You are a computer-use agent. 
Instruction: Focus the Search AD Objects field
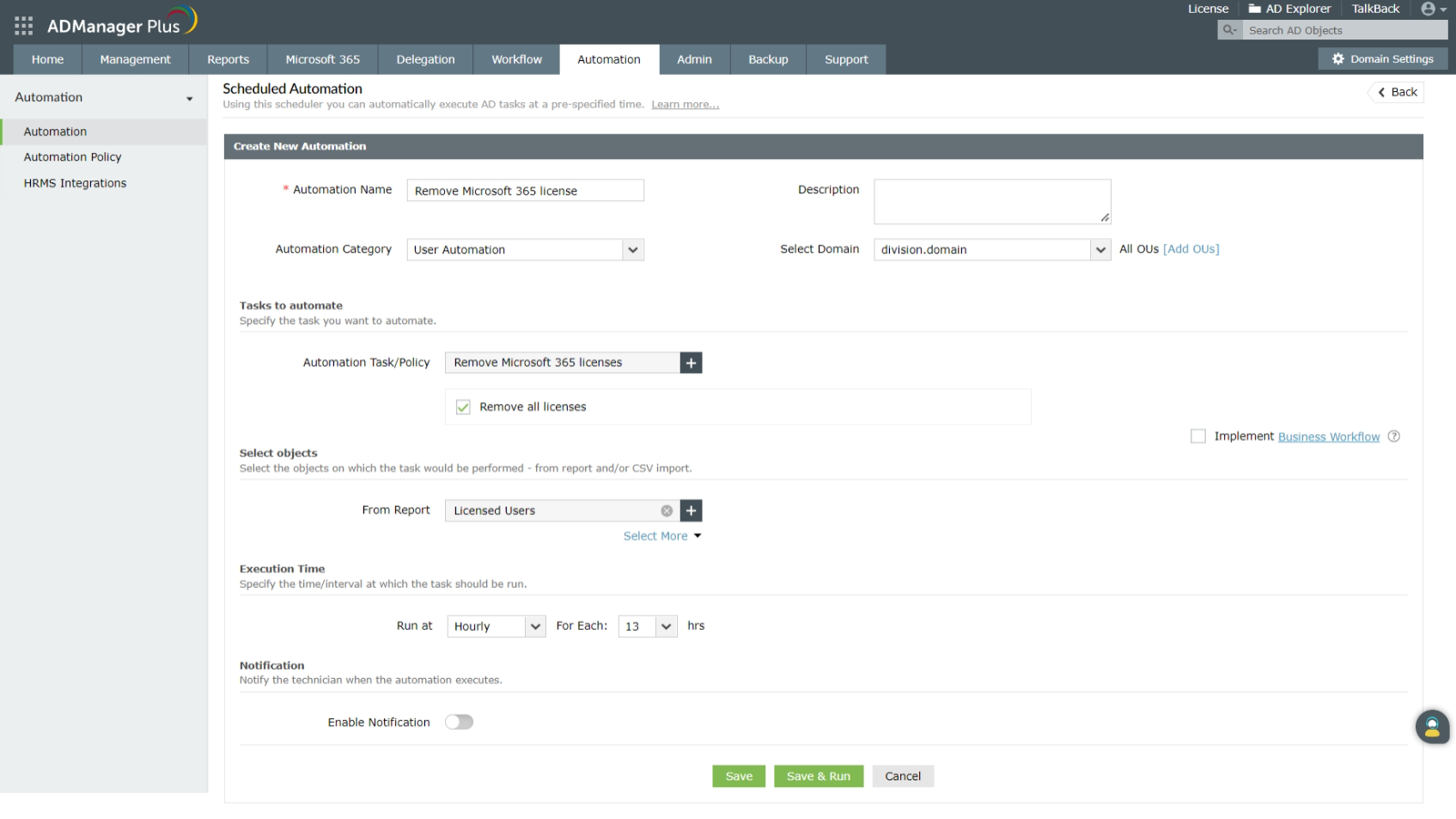click(x=1345, y=30)
